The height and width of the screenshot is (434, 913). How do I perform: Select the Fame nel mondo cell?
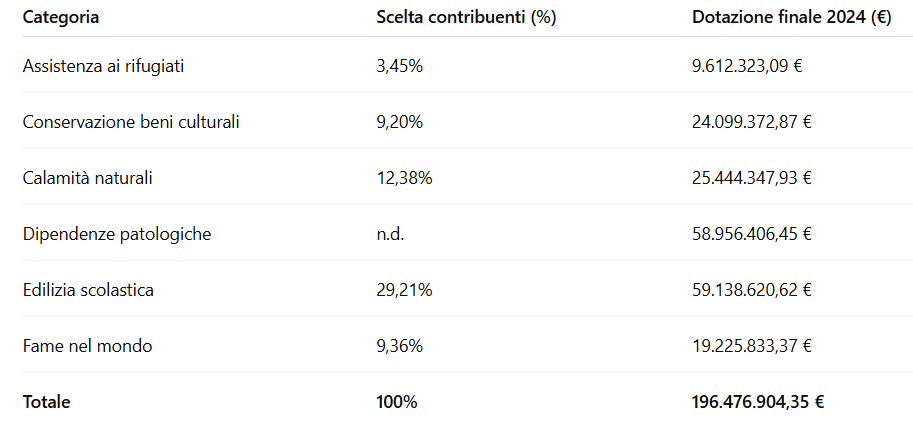(88, 346)
